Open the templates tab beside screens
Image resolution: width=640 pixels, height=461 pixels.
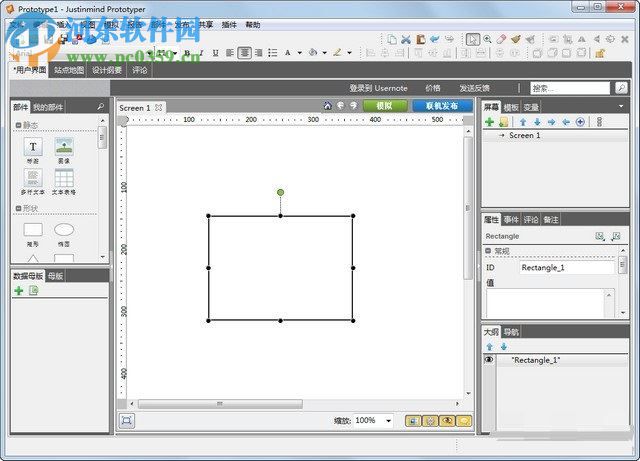[x=511, y=107]
